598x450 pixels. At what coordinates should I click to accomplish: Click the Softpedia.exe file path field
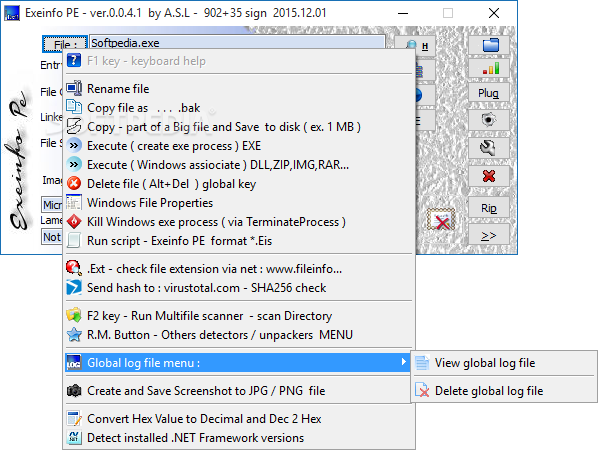click(x=237, y=43)
